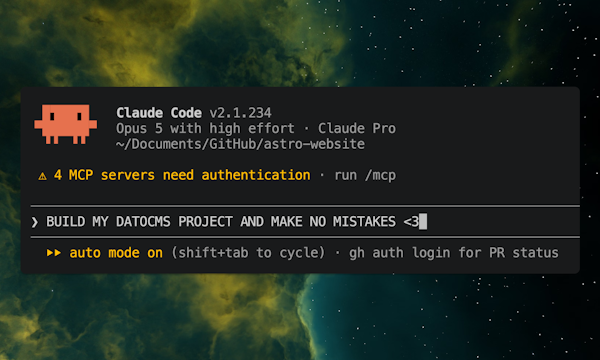Click in the prompt input field
This screenshot has width=600, height=360.
[305, 222]
